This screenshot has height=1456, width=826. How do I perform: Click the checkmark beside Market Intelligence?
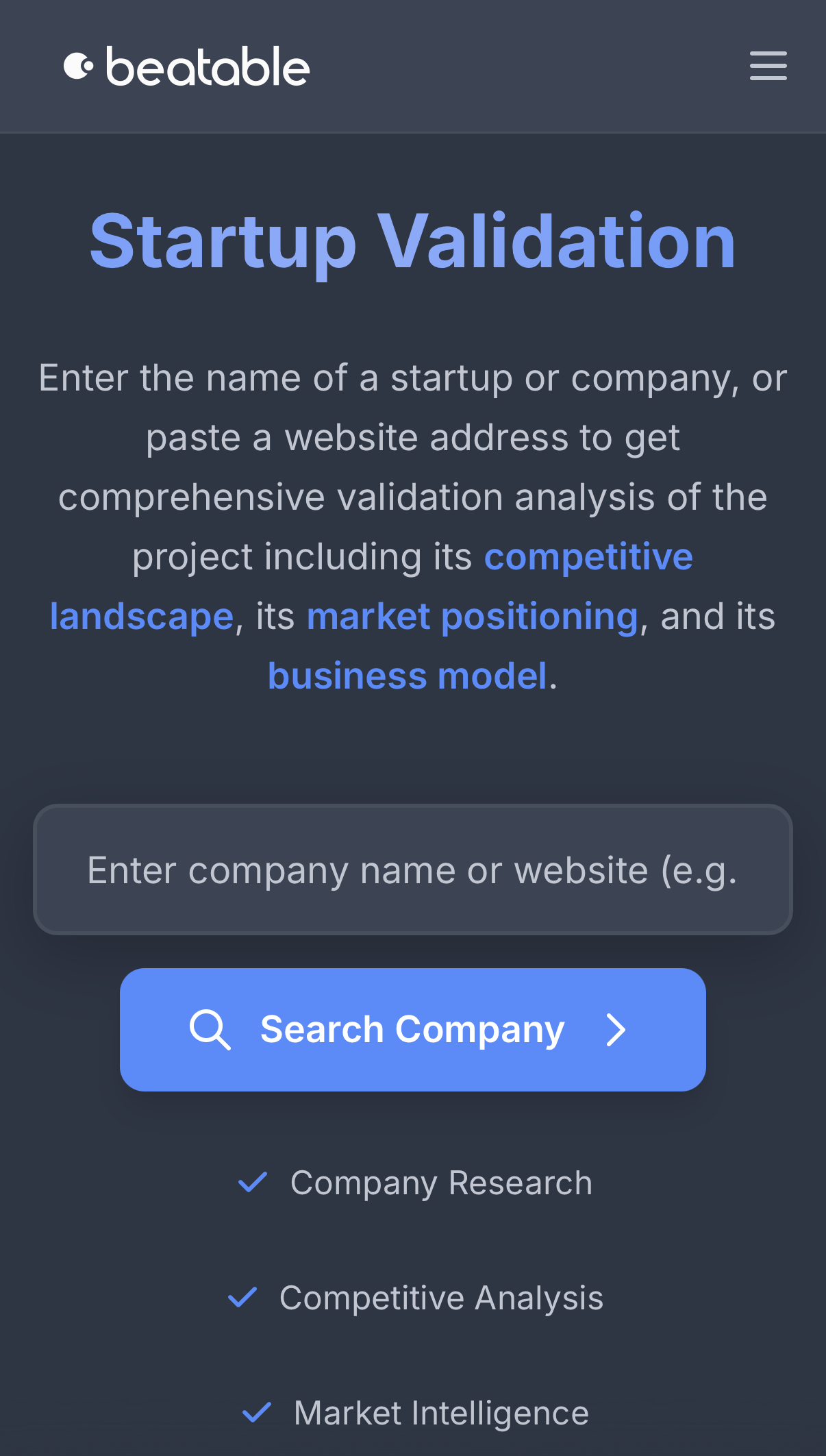(258, 1413)
